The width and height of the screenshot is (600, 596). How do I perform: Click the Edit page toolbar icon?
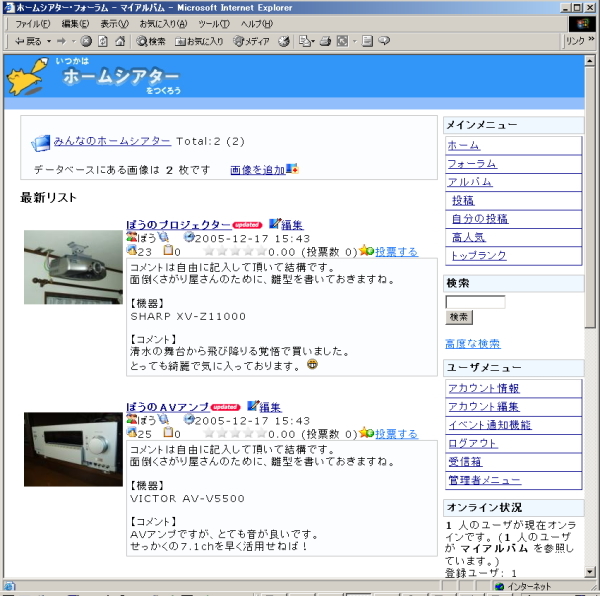[x=342, y=41]
